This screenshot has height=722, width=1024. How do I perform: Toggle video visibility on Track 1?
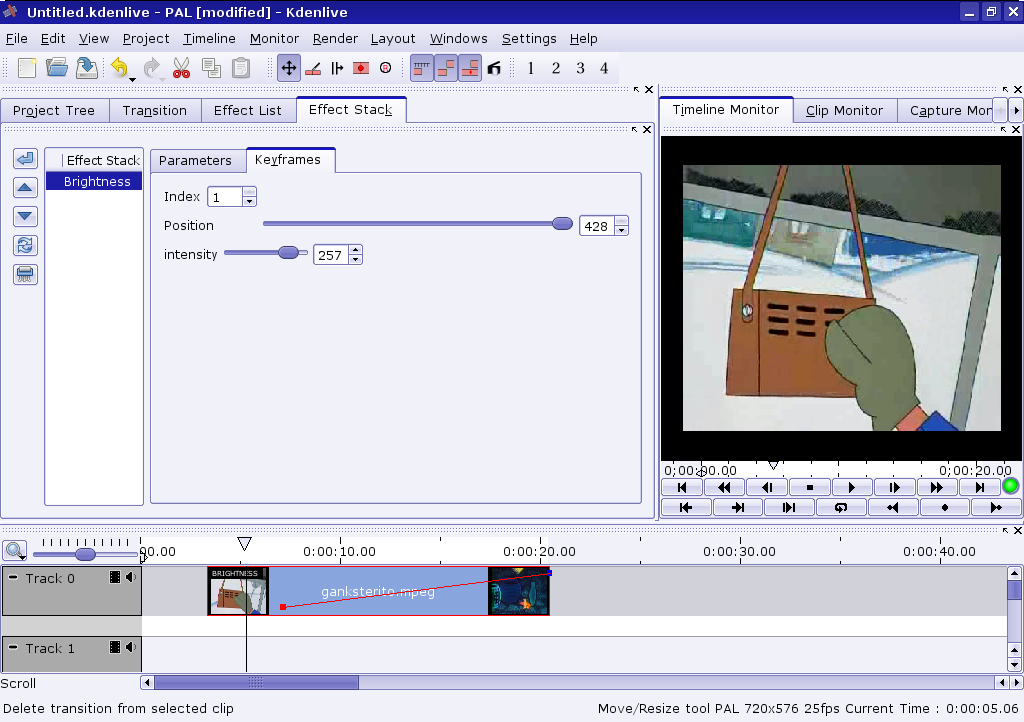click(x=115, y=647)
